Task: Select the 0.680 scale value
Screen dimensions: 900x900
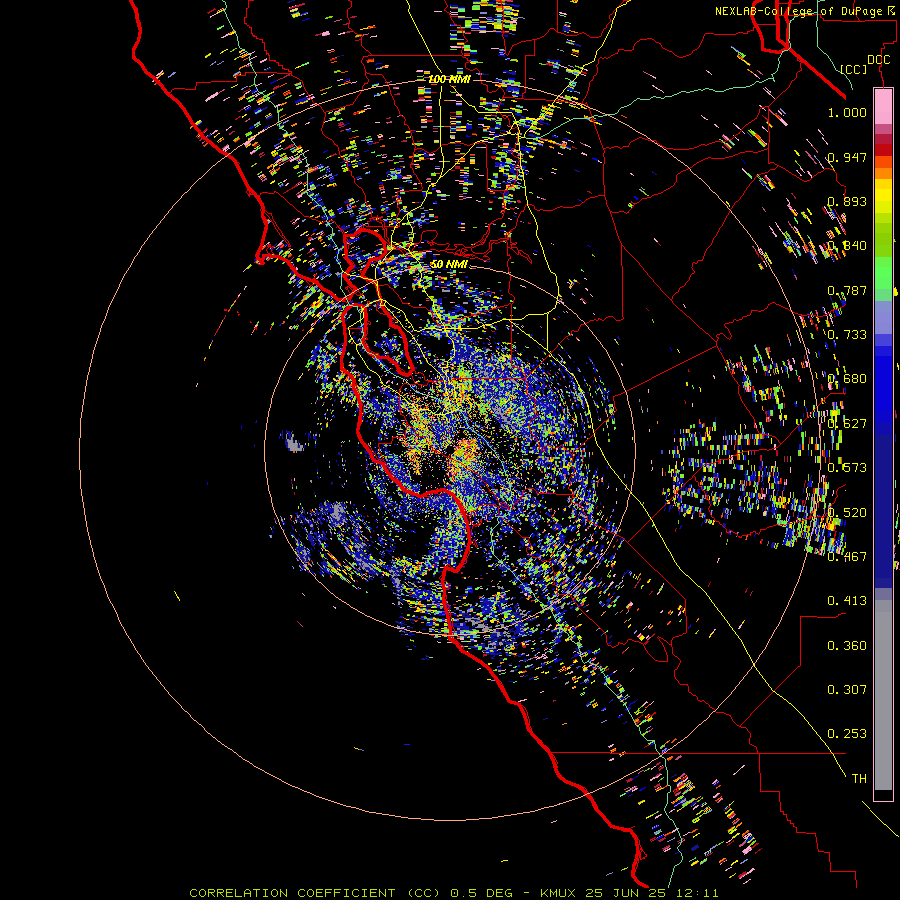Action: click(x=847, y=379)
